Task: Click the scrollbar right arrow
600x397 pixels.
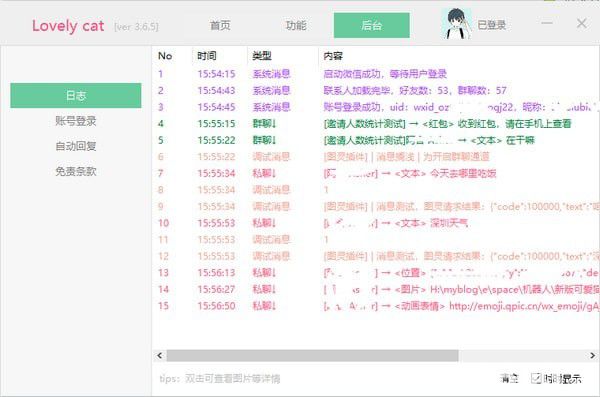Action: [x=592, y=356]
